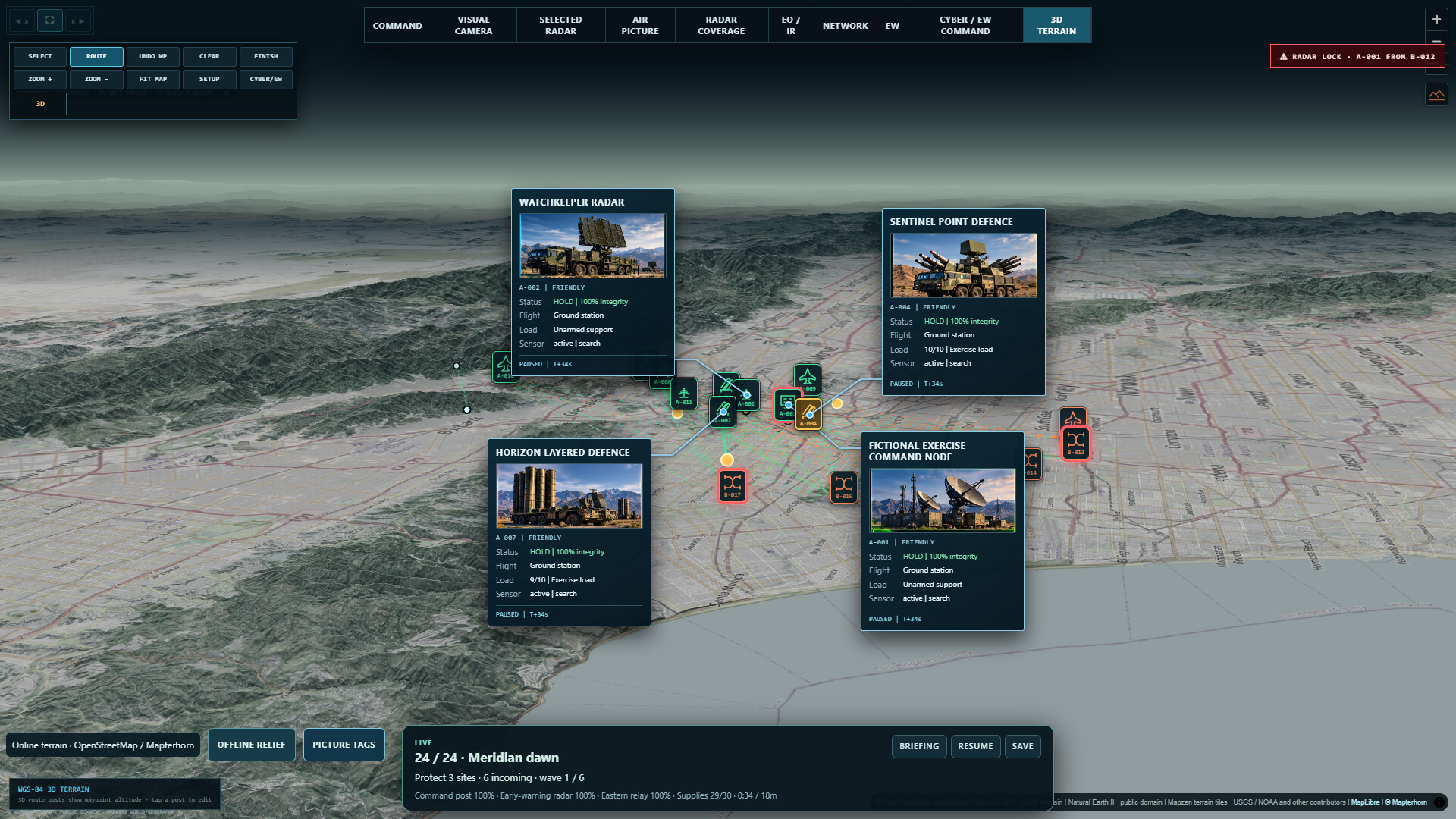Click the radar lock warning triangle icon
The height and width of the screenshot is (819, 1456).
point(1283,57)
